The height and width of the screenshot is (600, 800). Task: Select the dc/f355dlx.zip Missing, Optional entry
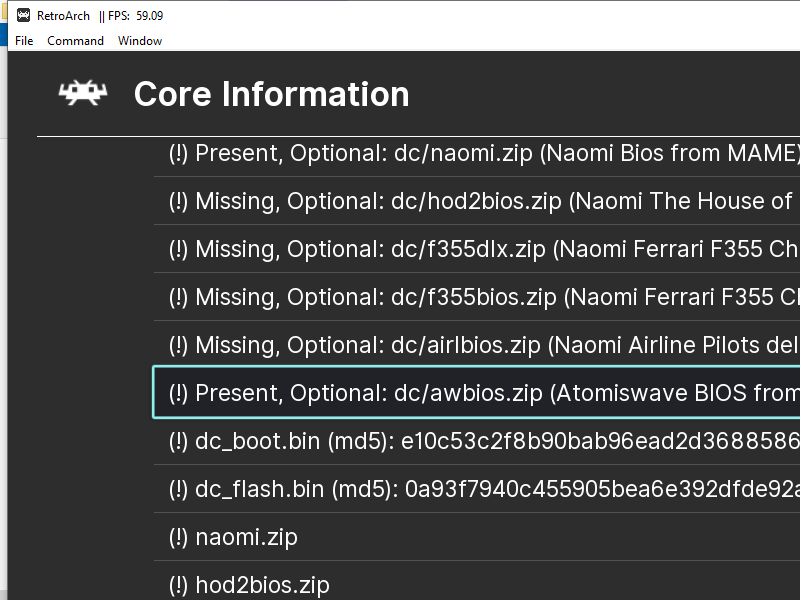[477, 249]
